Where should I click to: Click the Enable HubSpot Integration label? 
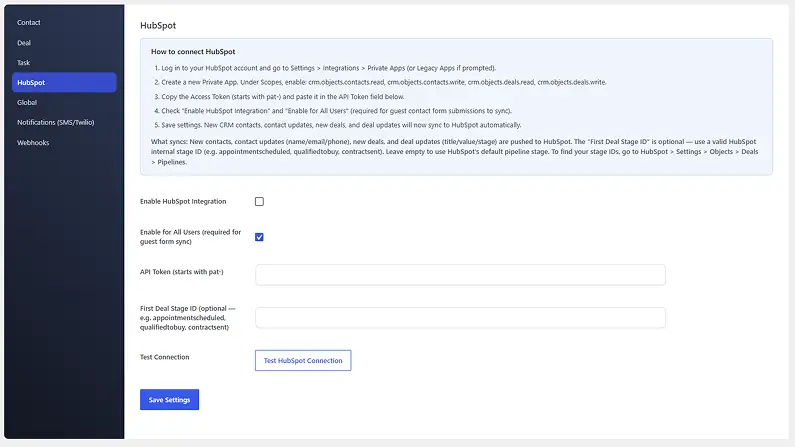click(x=183, y=201)
